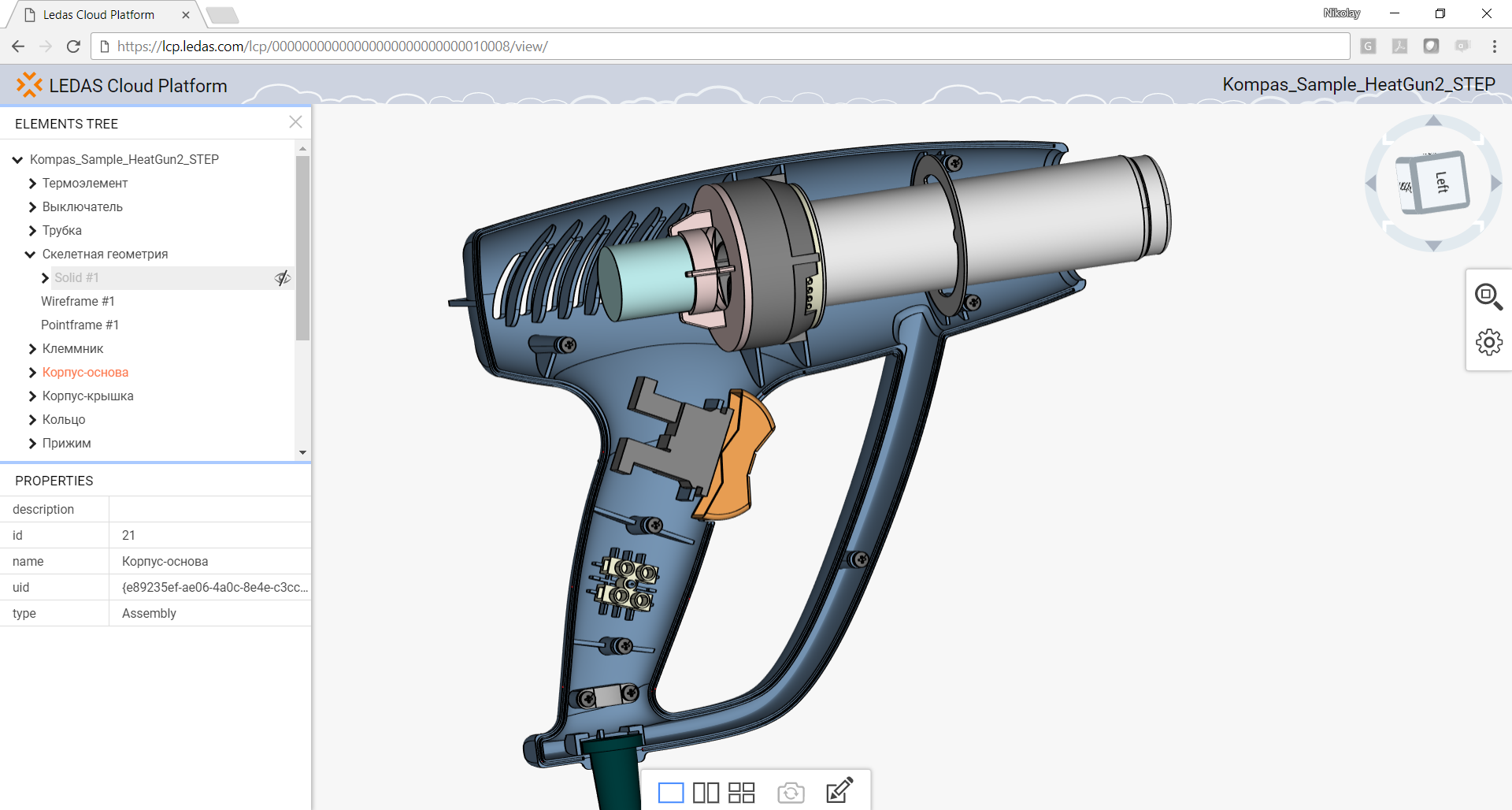The image size is (1512, 810).
Task: Click the uid property value
Action: (214, 587)
